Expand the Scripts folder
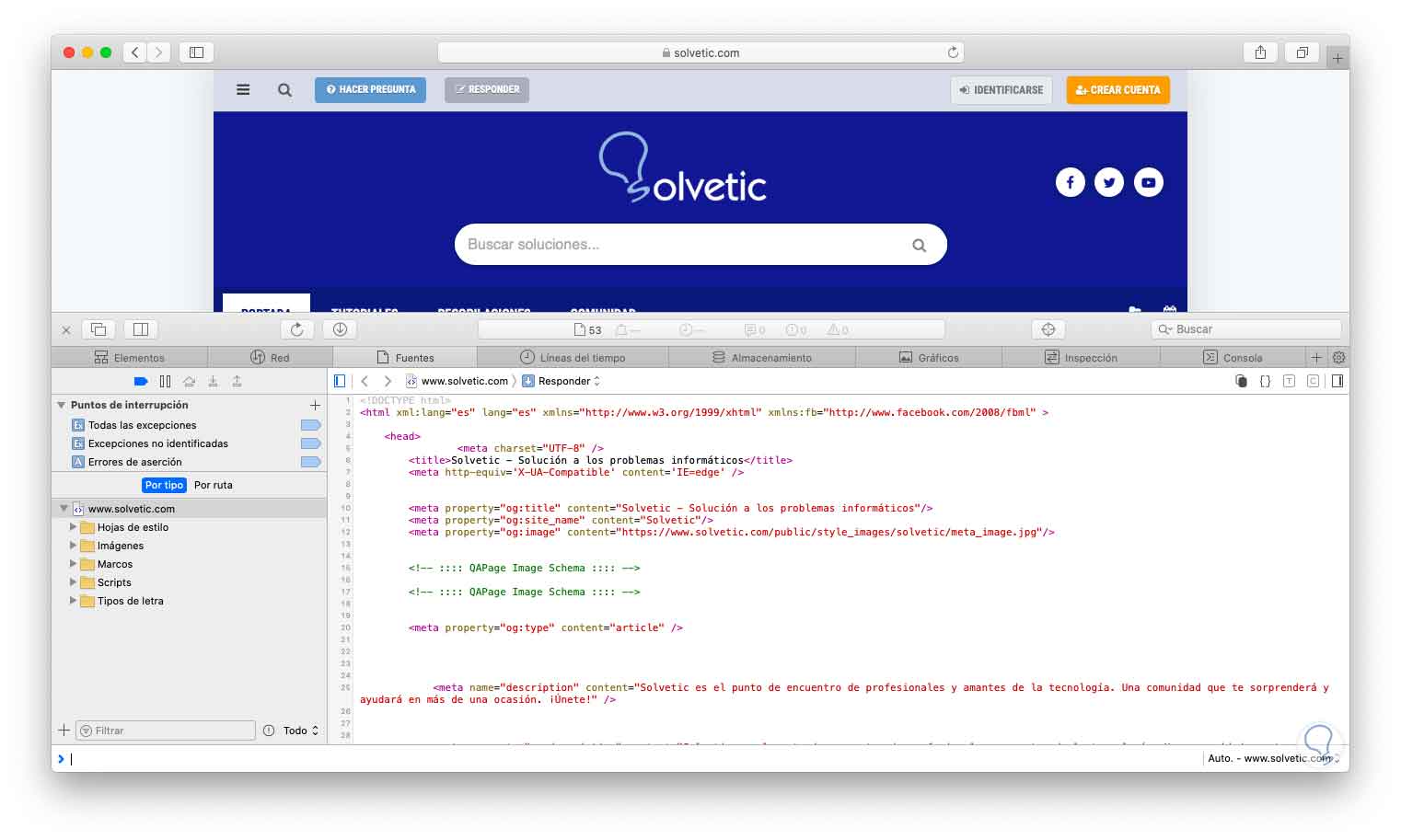The height and width of the screenshot is (840, 1401). tap(74, 582)
